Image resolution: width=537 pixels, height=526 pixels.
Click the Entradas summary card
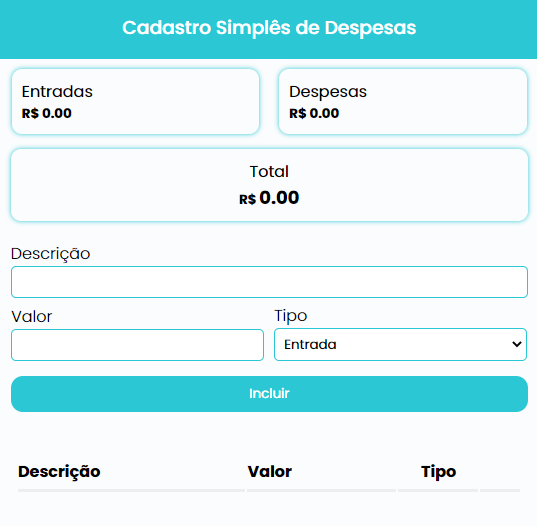[135, 102]
